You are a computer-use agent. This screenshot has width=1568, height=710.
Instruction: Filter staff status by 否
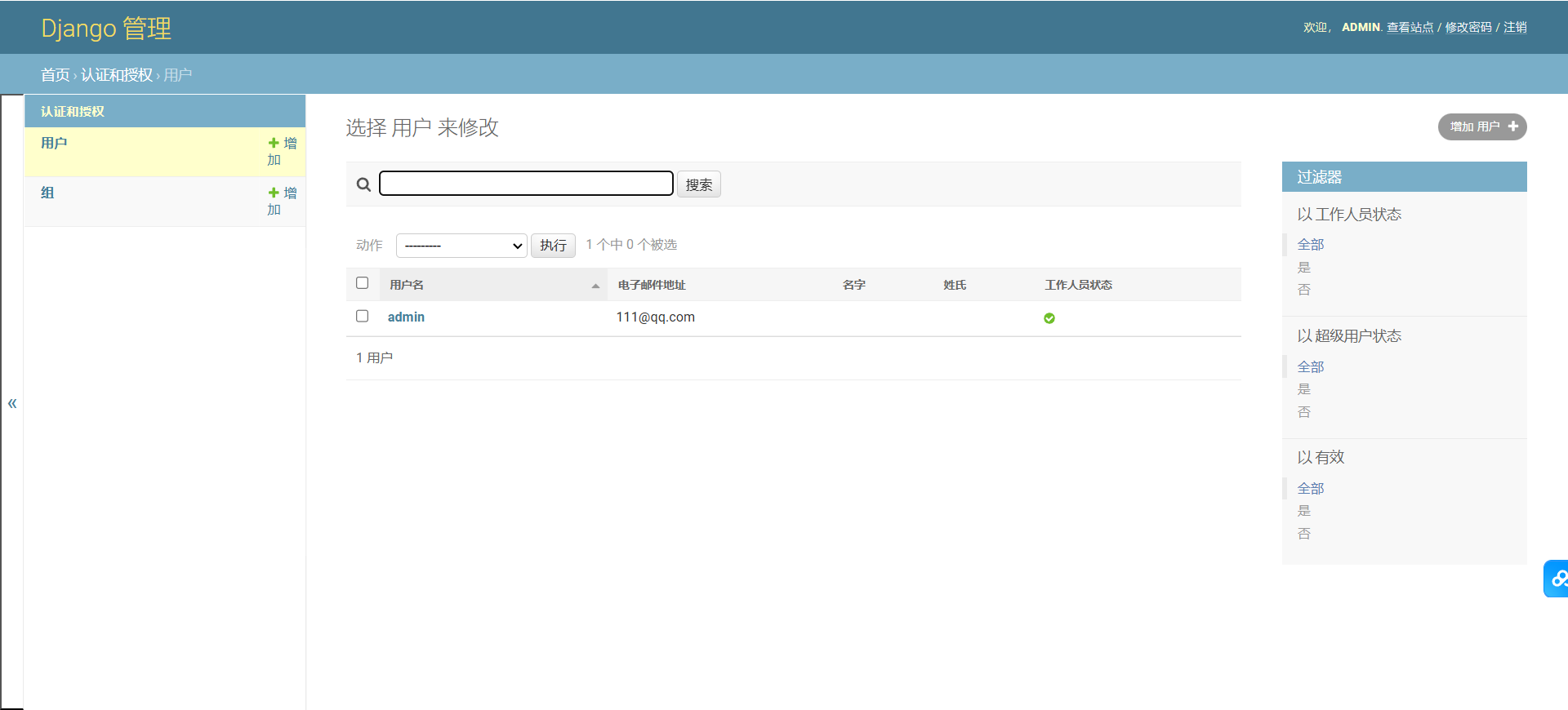click(1304, 290)
